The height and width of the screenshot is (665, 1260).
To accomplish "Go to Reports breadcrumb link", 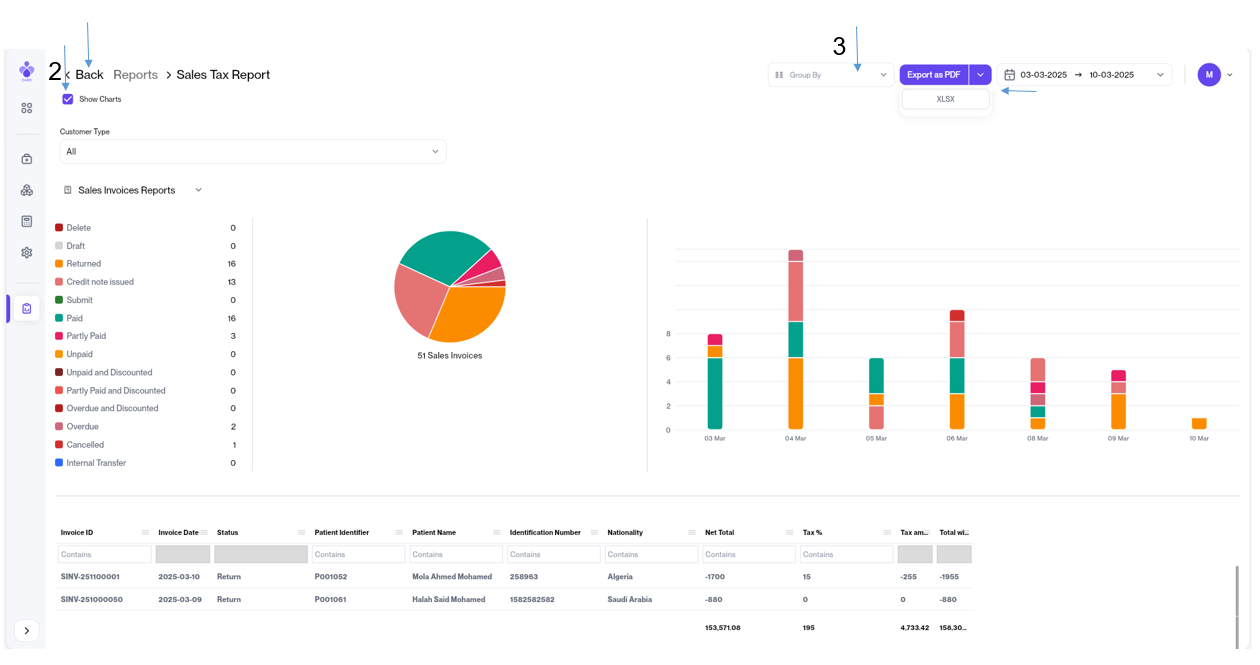I will [x=135, y=75].
